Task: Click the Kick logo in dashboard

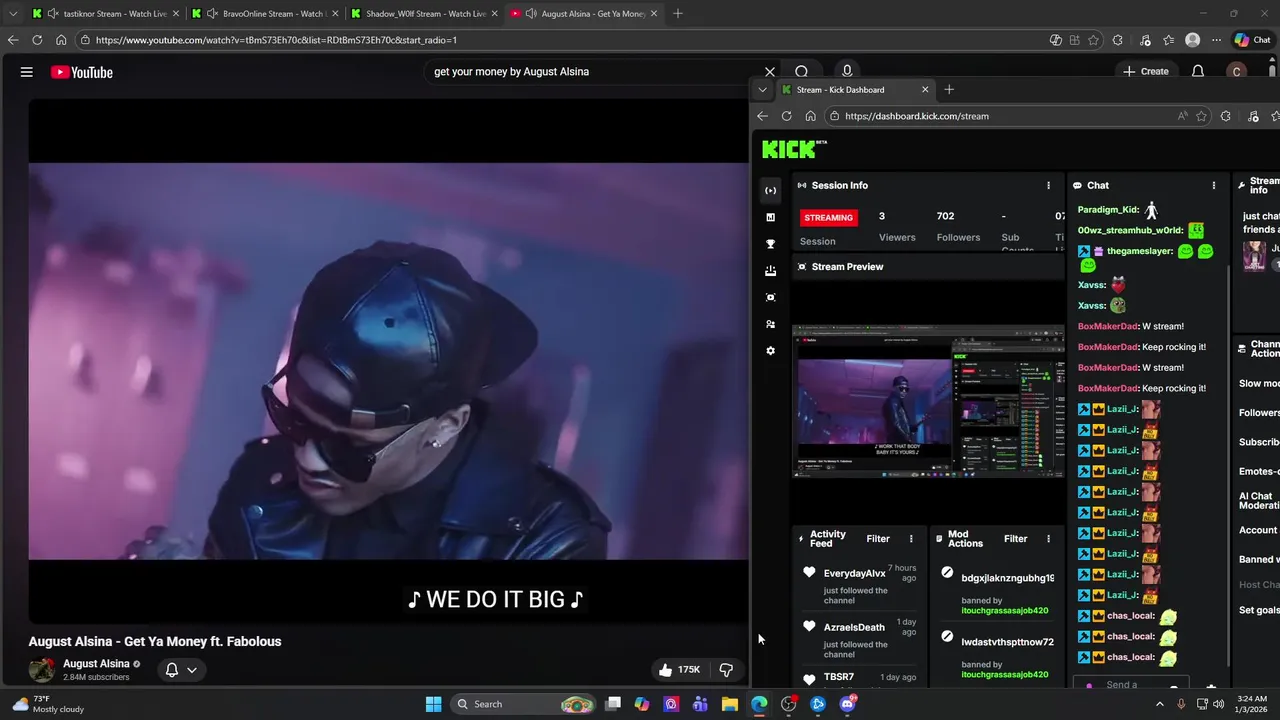Action: click(x=794, y=149)
